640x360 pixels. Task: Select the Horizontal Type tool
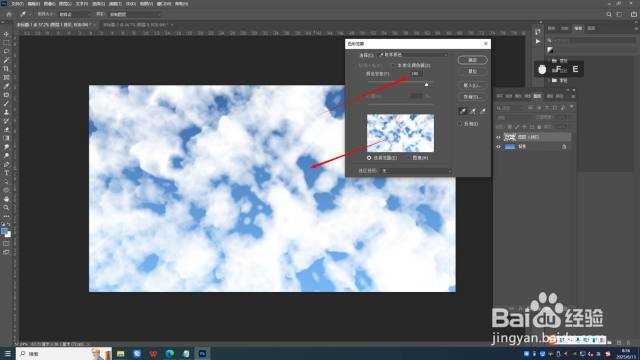(x=6, y=173)
